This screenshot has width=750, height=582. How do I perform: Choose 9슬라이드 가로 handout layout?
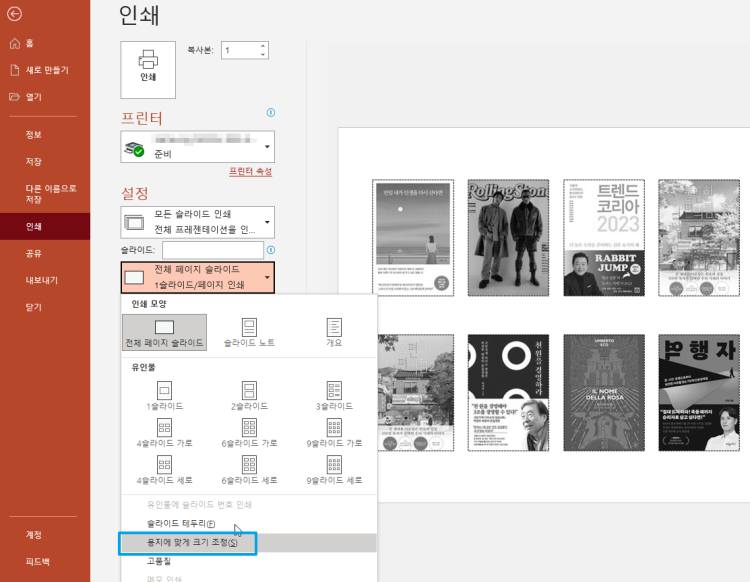tap(334, 433)
